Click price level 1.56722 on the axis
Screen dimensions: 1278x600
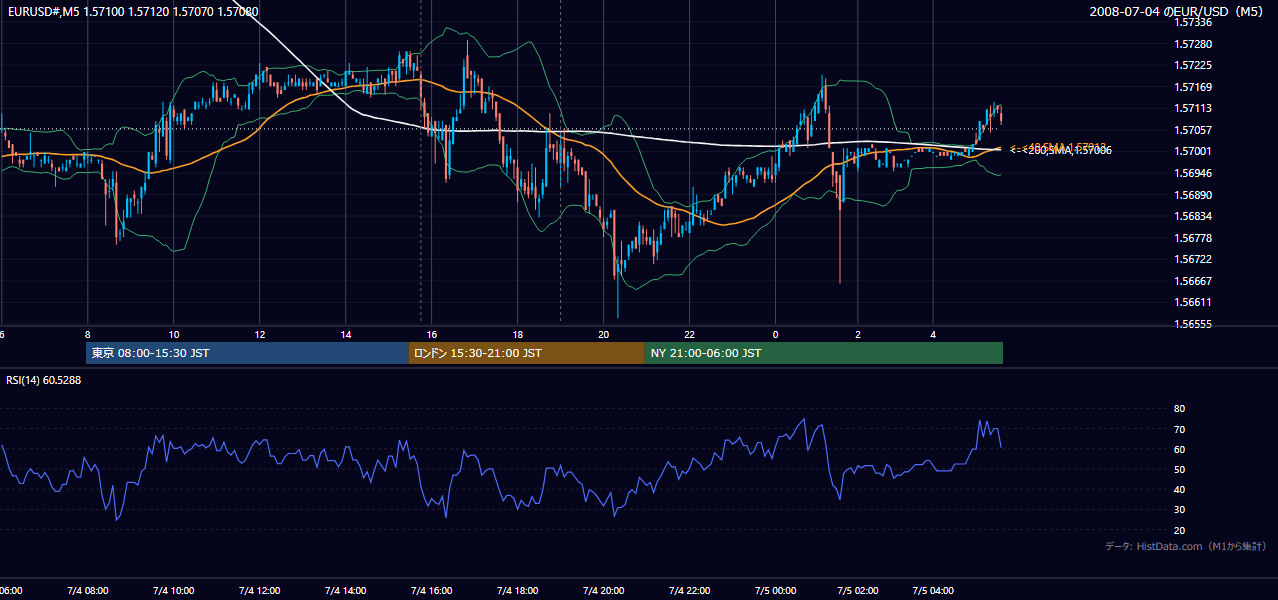(x=1192, y=259)
